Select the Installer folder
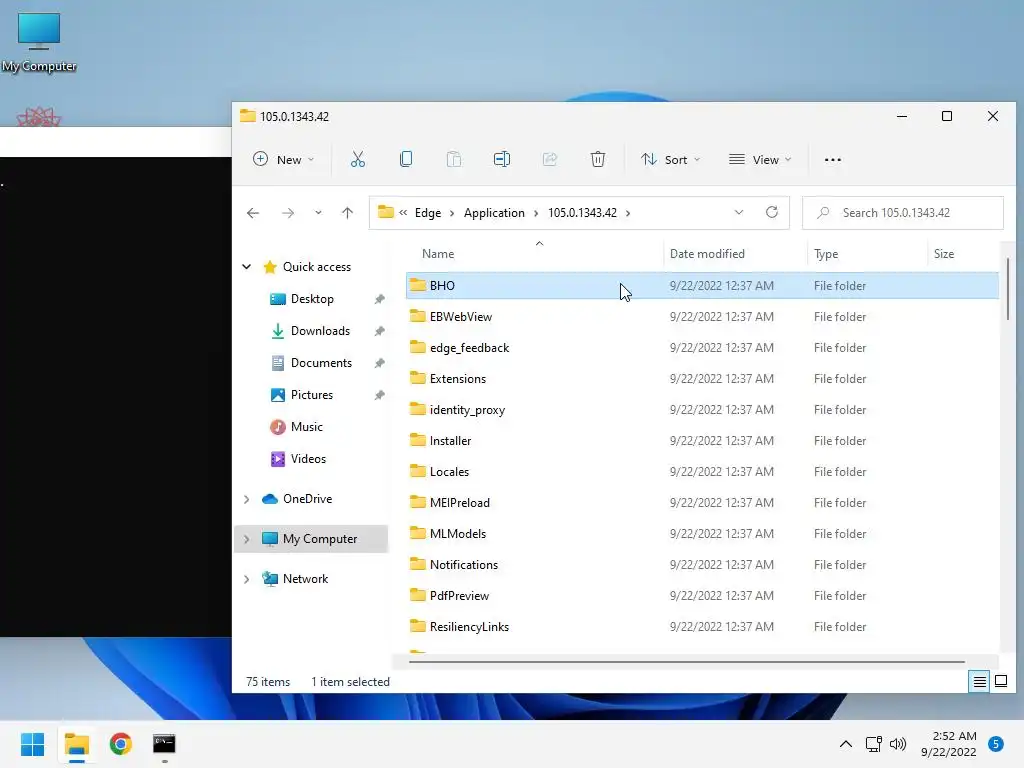The image size is (1024, 768). (x=702, y=441)
